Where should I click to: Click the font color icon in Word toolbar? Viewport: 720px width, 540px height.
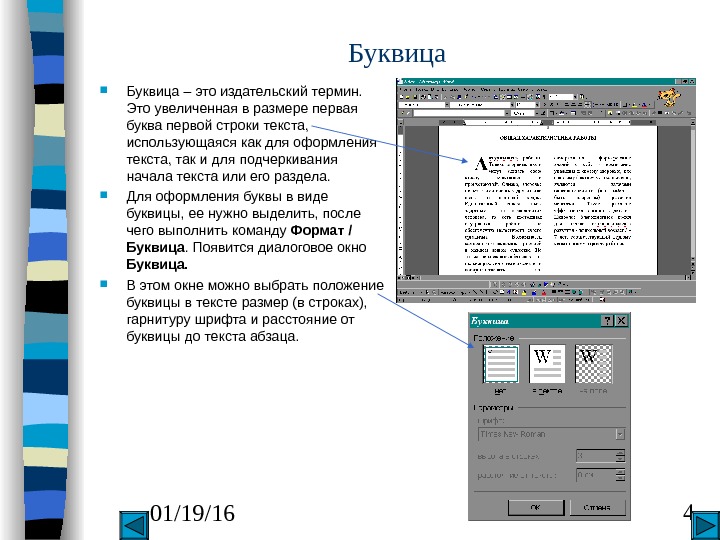coord(644,105)
